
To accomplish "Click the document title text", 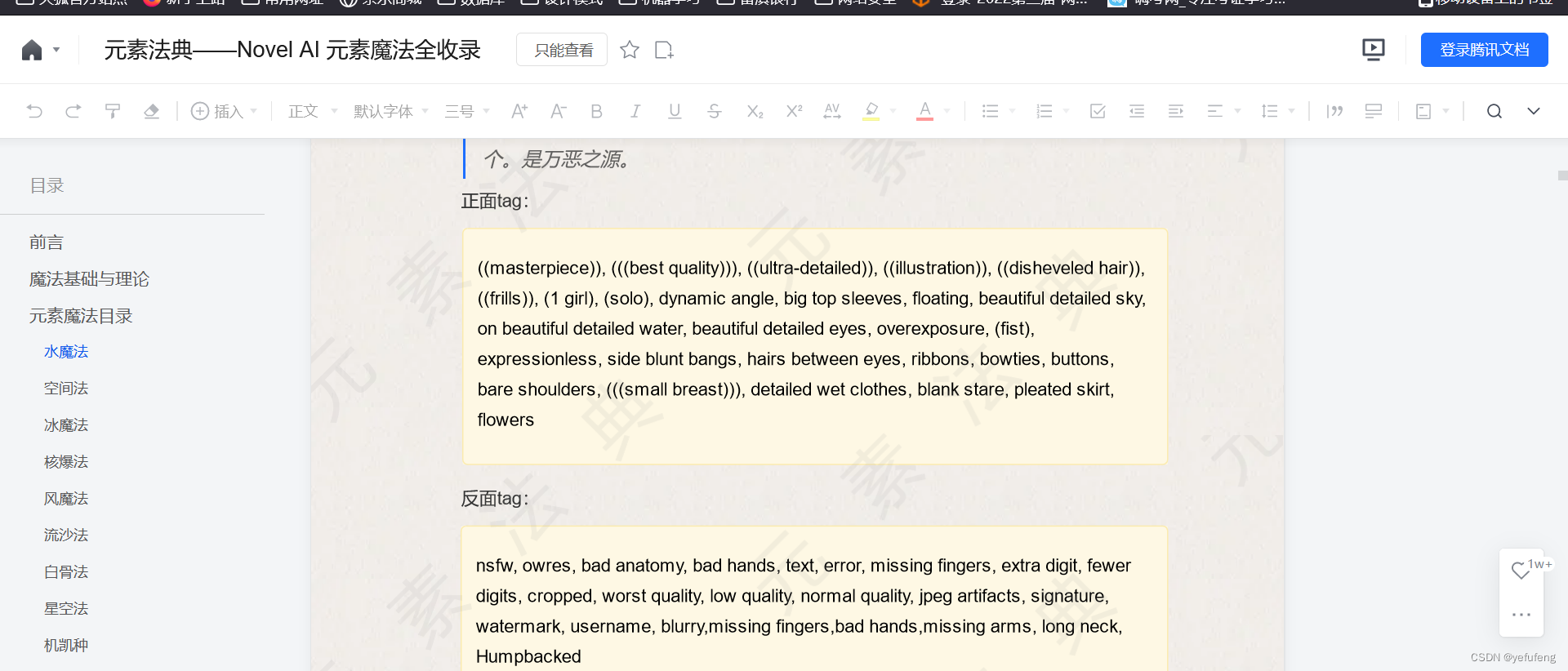I will [292, 50].
